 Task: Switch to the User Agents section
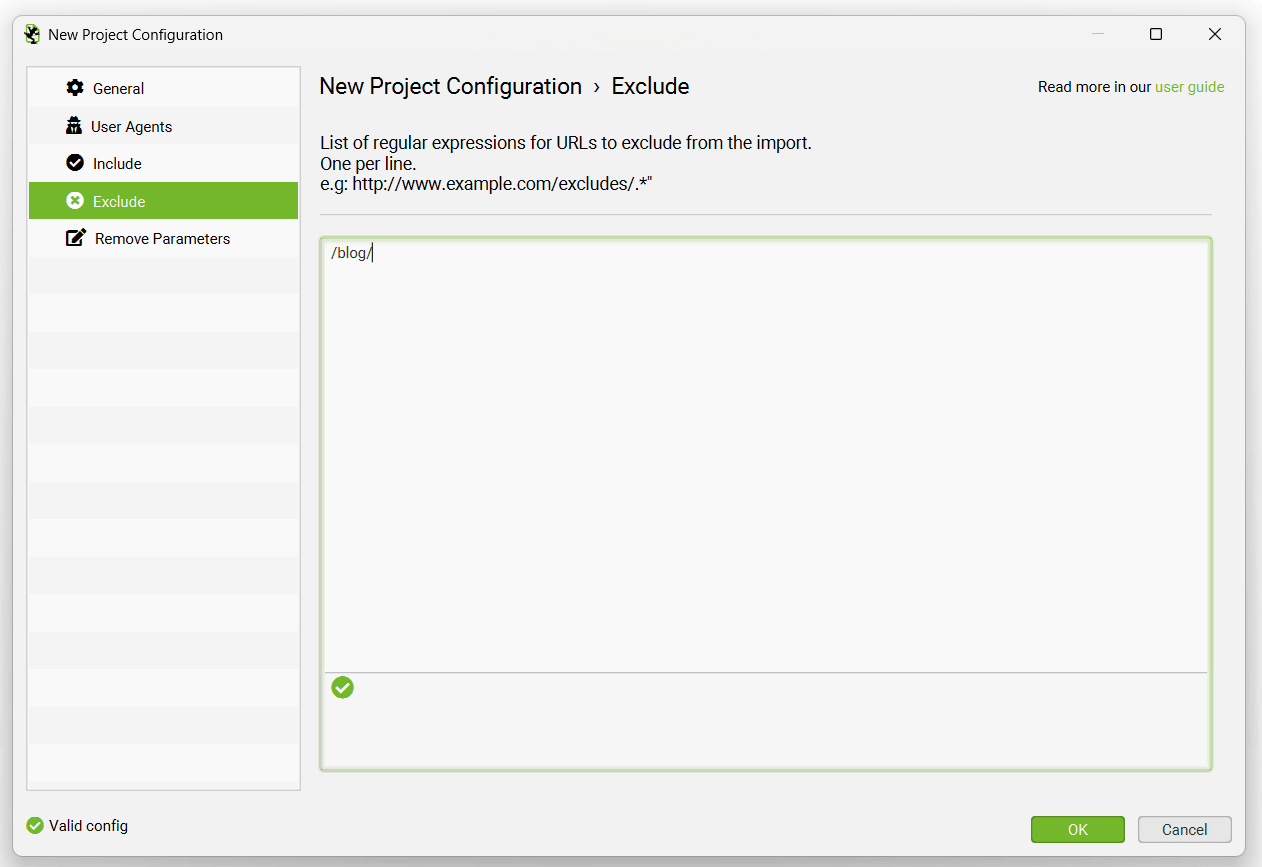(163, 126)
